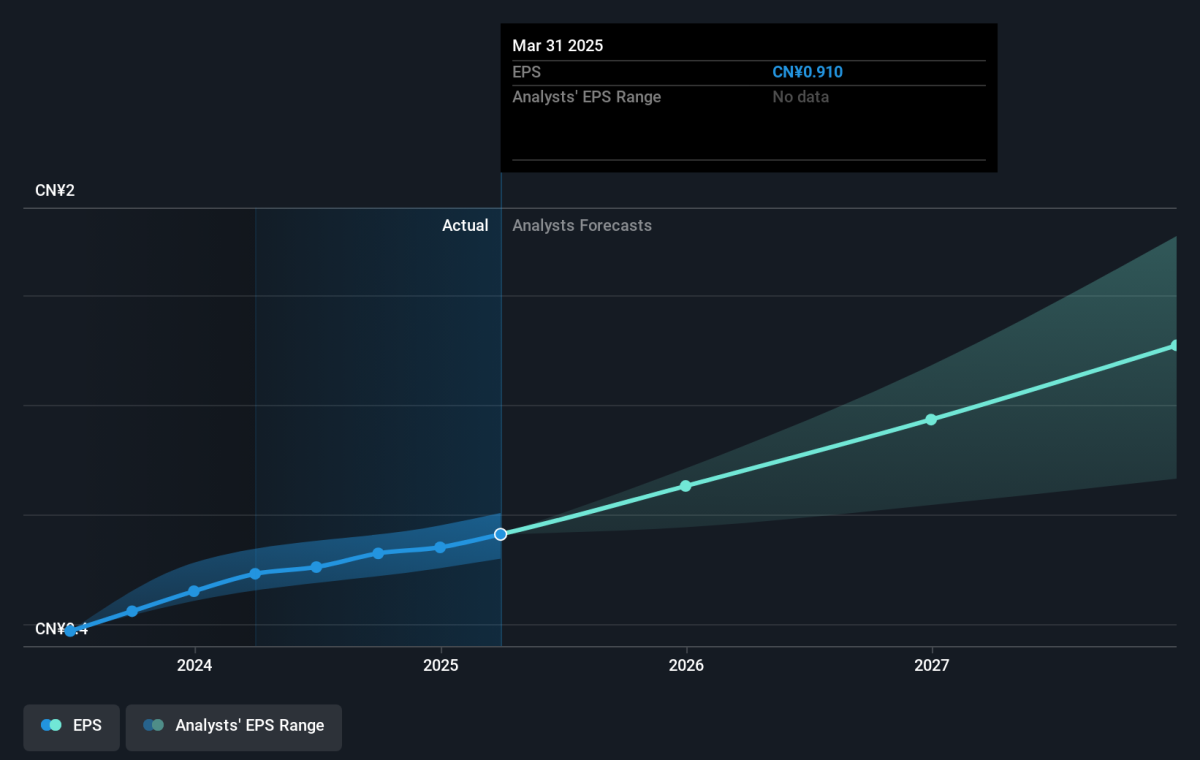Click the 2024 EPS data point

coord(194,591)
